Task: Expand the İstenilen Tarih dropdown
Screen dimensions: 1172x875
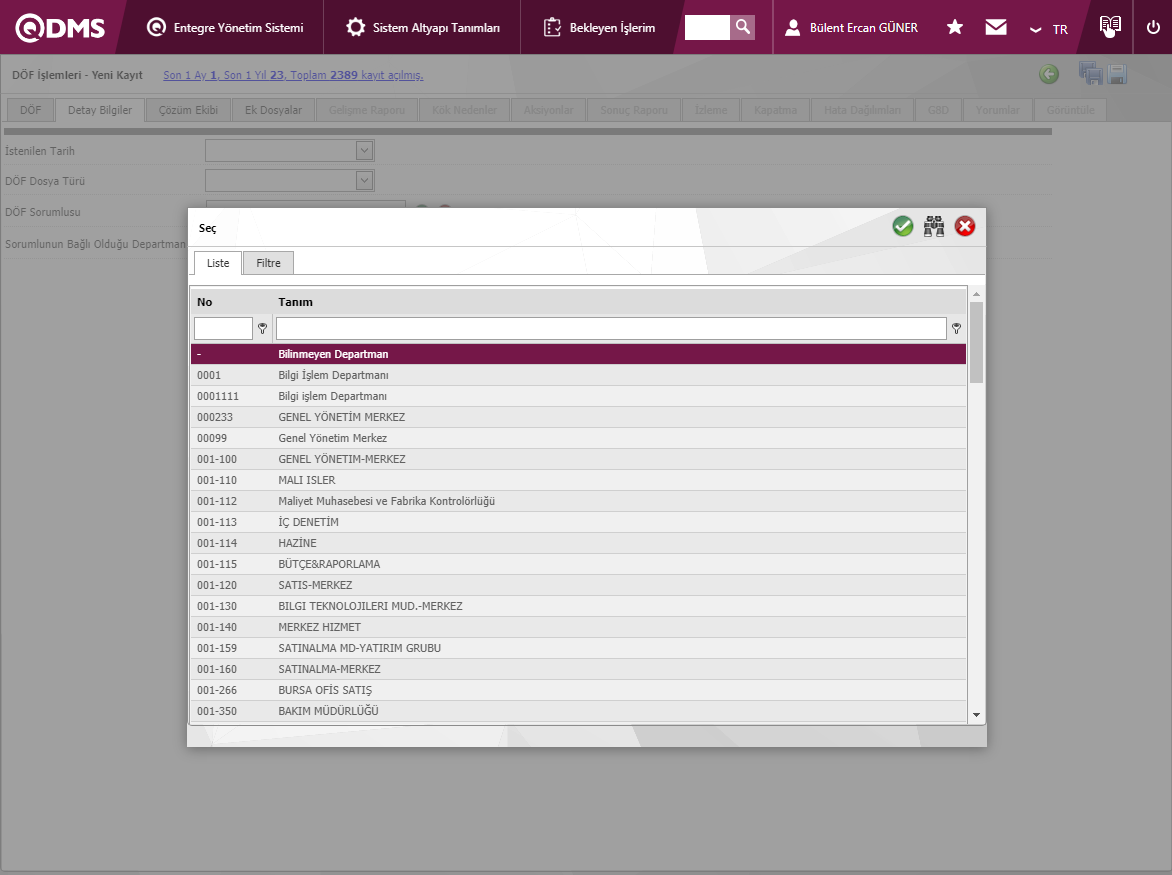Action: pyautogui.click(x=364, y=151)
